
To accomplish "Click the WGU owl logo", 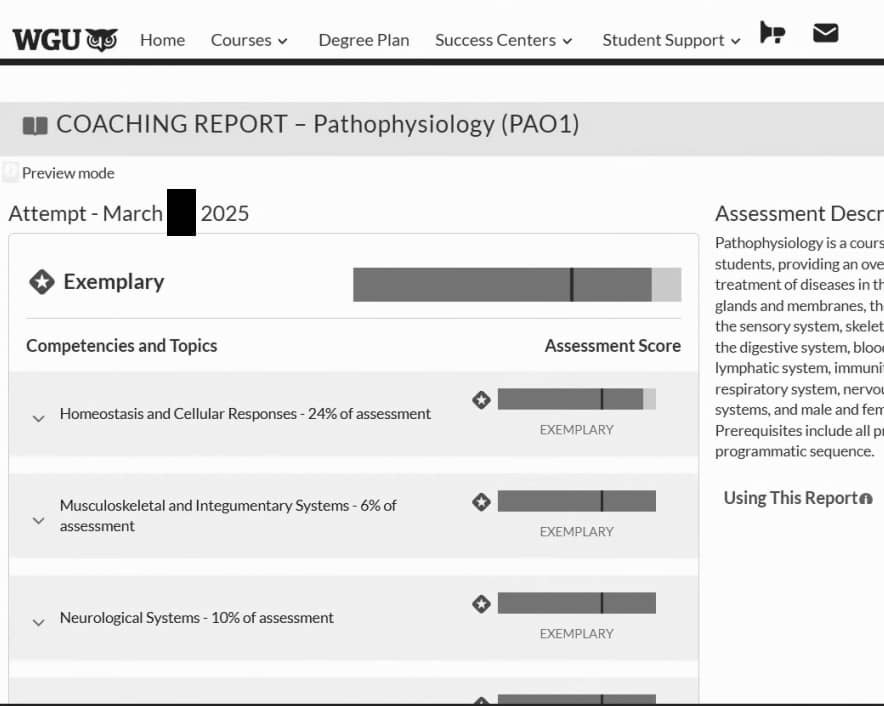I will coord(65,40).
